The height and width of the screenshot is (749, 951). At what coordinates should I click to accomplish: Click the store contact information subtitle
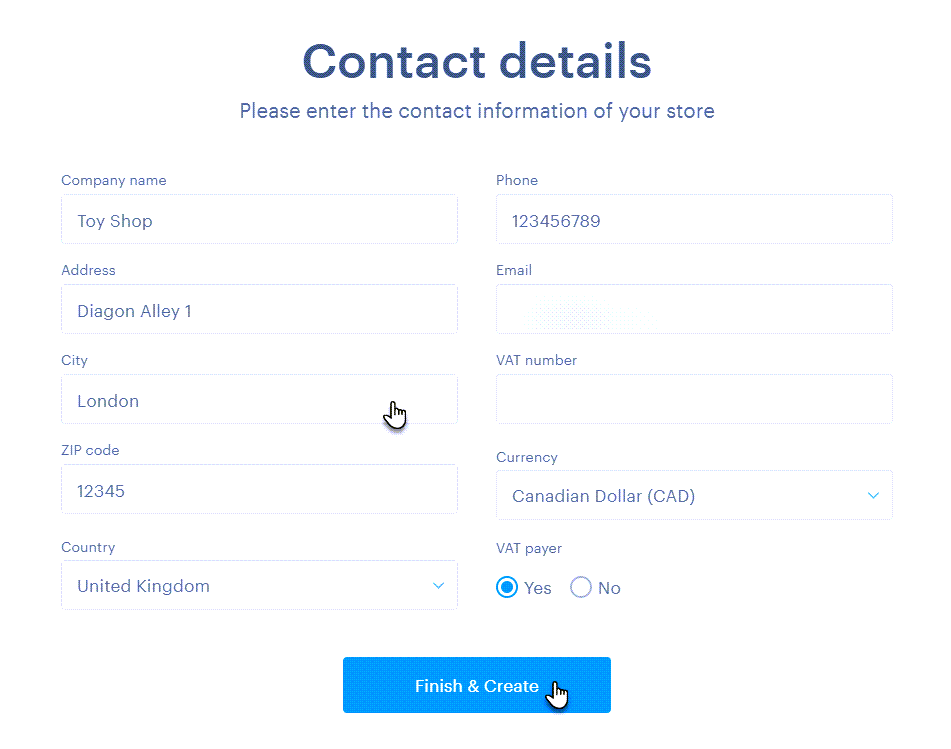(x=476, y=111)
